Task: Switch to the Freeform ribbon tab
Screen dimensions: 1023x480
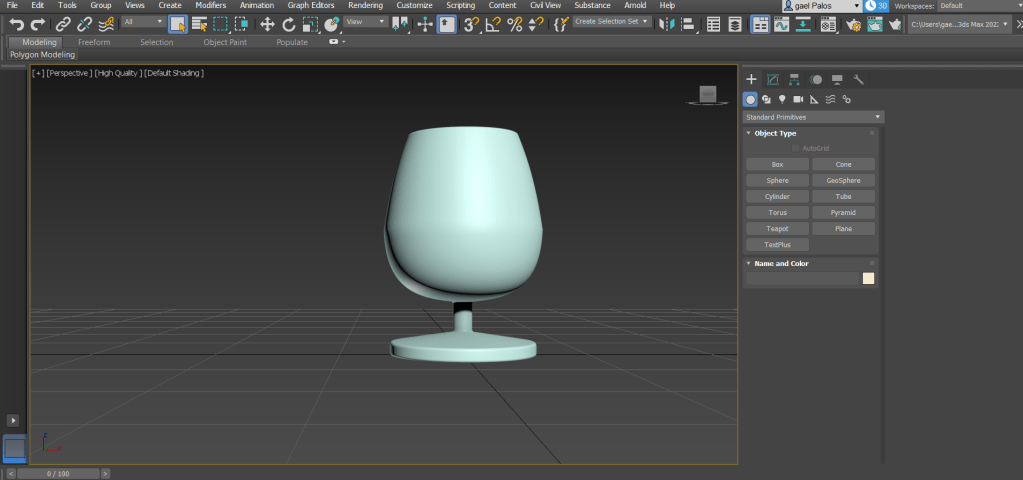Action: click(94, 42)
